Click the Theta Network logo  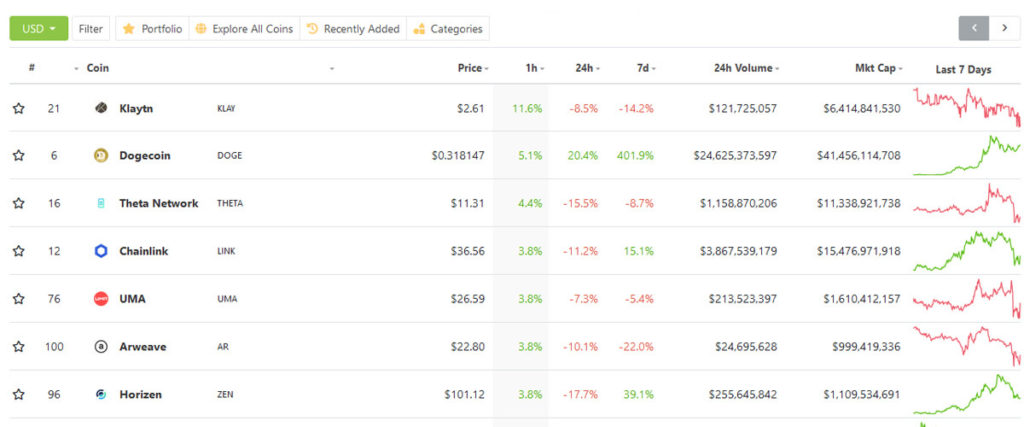point(101,203)
